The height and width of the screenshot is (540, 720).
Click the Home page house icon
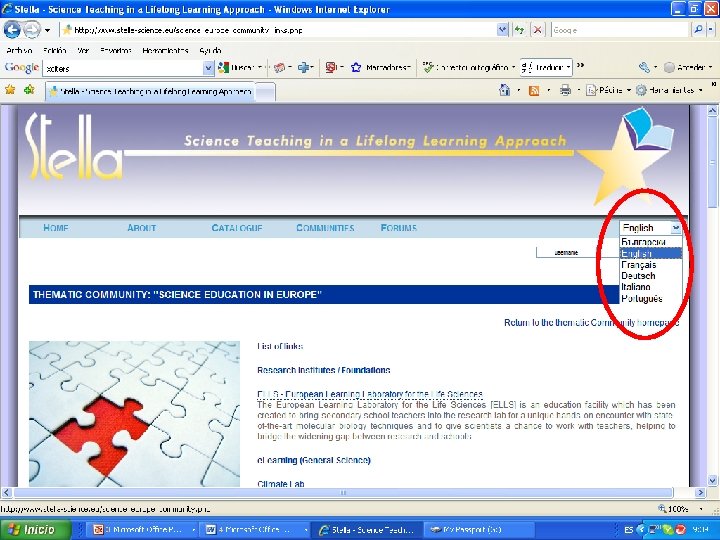(504, 90)
